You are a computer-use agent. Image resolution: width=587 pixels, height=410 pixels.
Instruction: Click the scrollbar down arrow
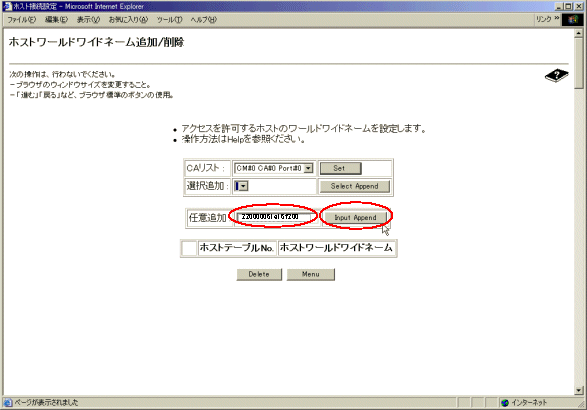point(579,390)
